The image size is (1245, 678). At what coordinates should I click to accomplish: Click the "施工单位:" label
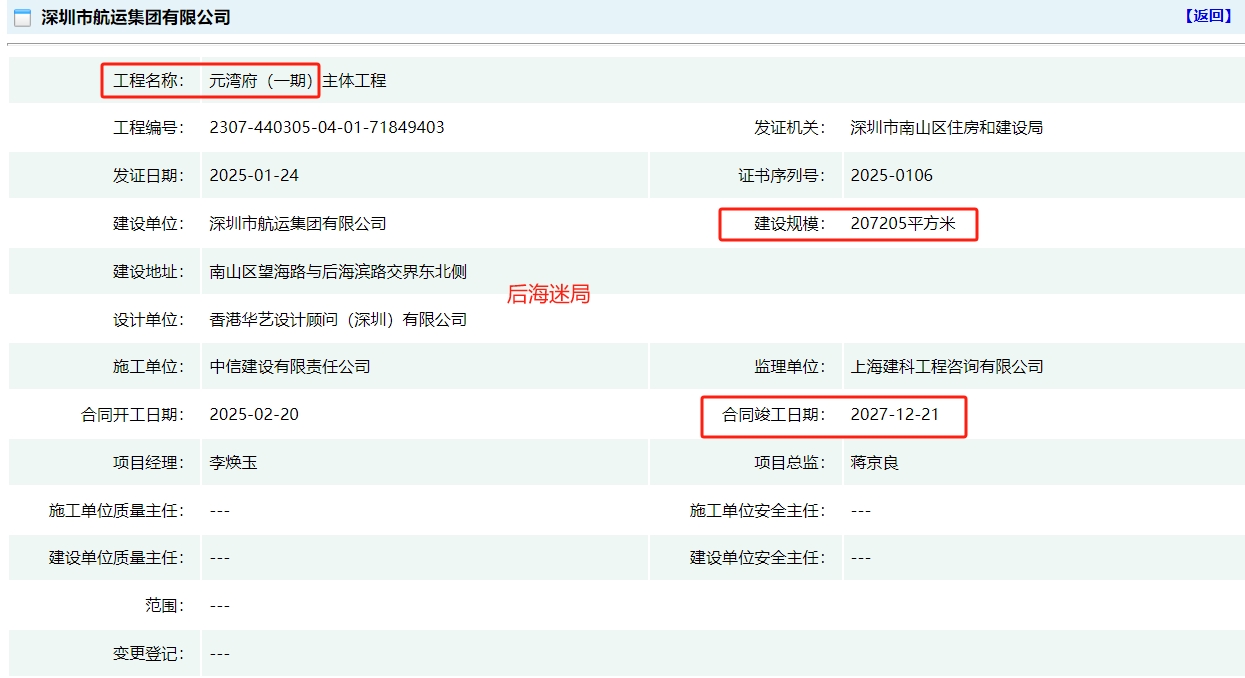pyautogui.click(x=149, y=367)
